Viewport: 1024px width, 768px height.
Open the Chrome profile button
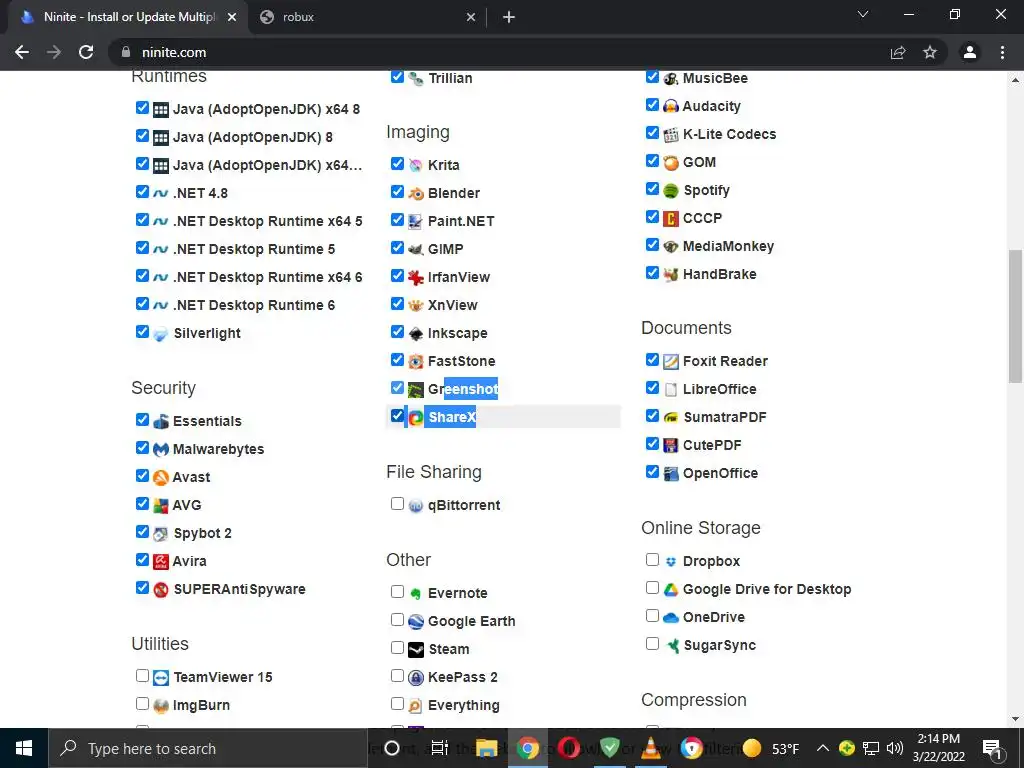point(970,52)
